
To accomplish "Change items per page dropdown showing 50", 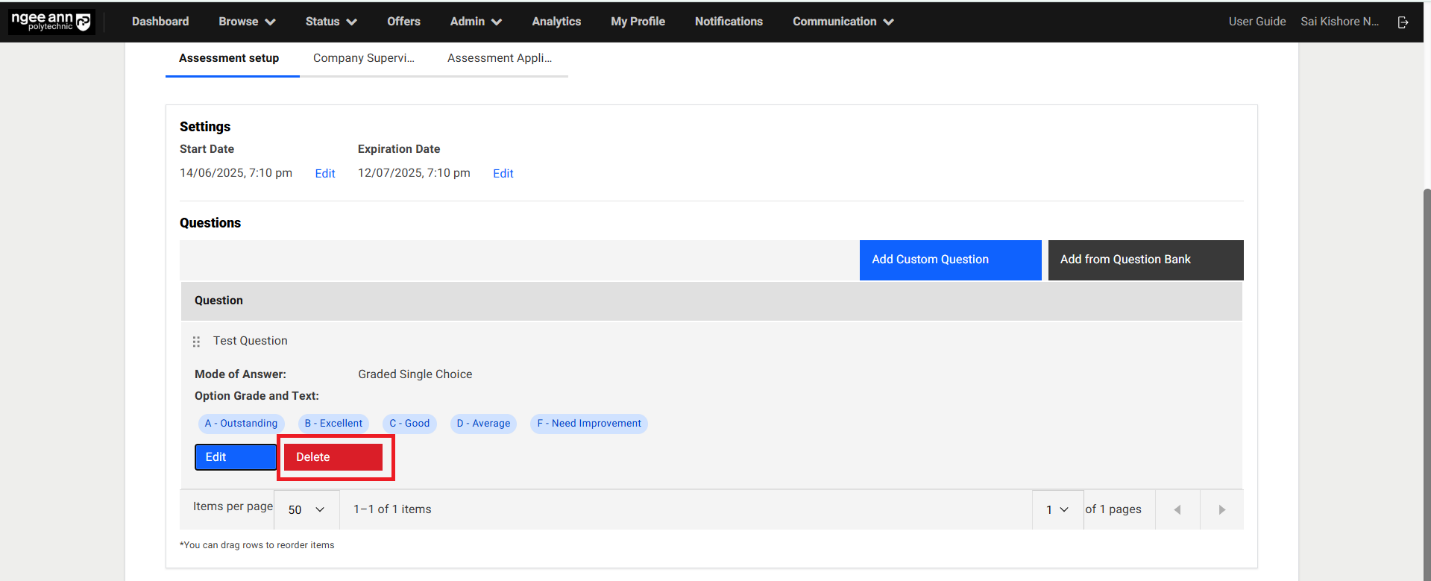I will click(306, 510).
